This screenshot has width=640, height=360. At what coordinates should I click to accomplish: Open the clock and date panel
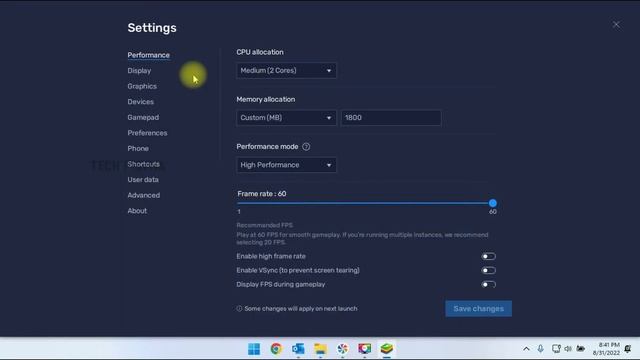tap(606, 349)
